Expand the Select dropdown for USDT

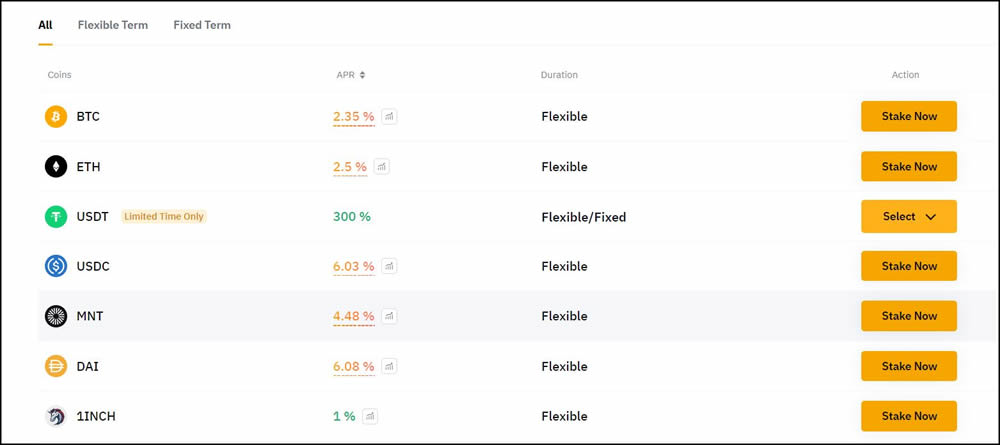click(x=908, y=216)
